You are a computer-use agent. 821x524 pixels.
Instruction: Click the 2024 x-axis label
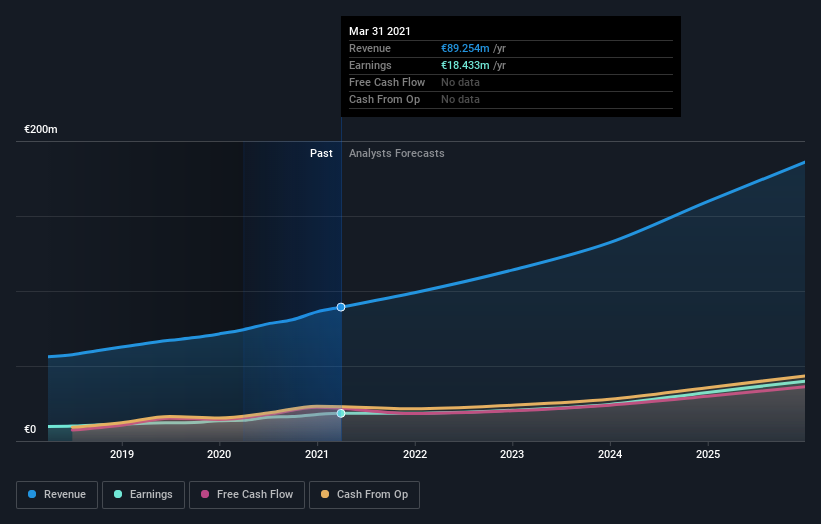coord(610,454)
